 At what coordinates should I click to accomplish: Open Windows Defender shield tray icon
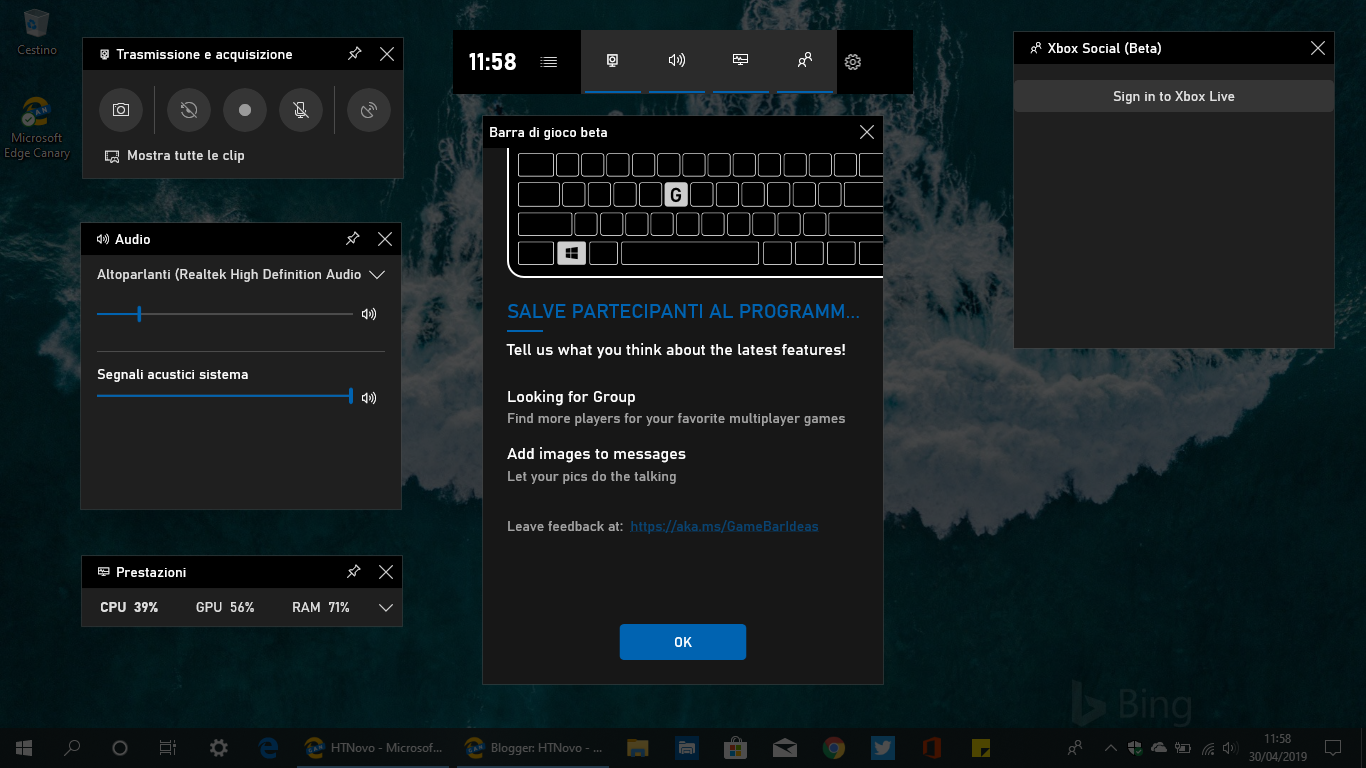(1135, 748)
